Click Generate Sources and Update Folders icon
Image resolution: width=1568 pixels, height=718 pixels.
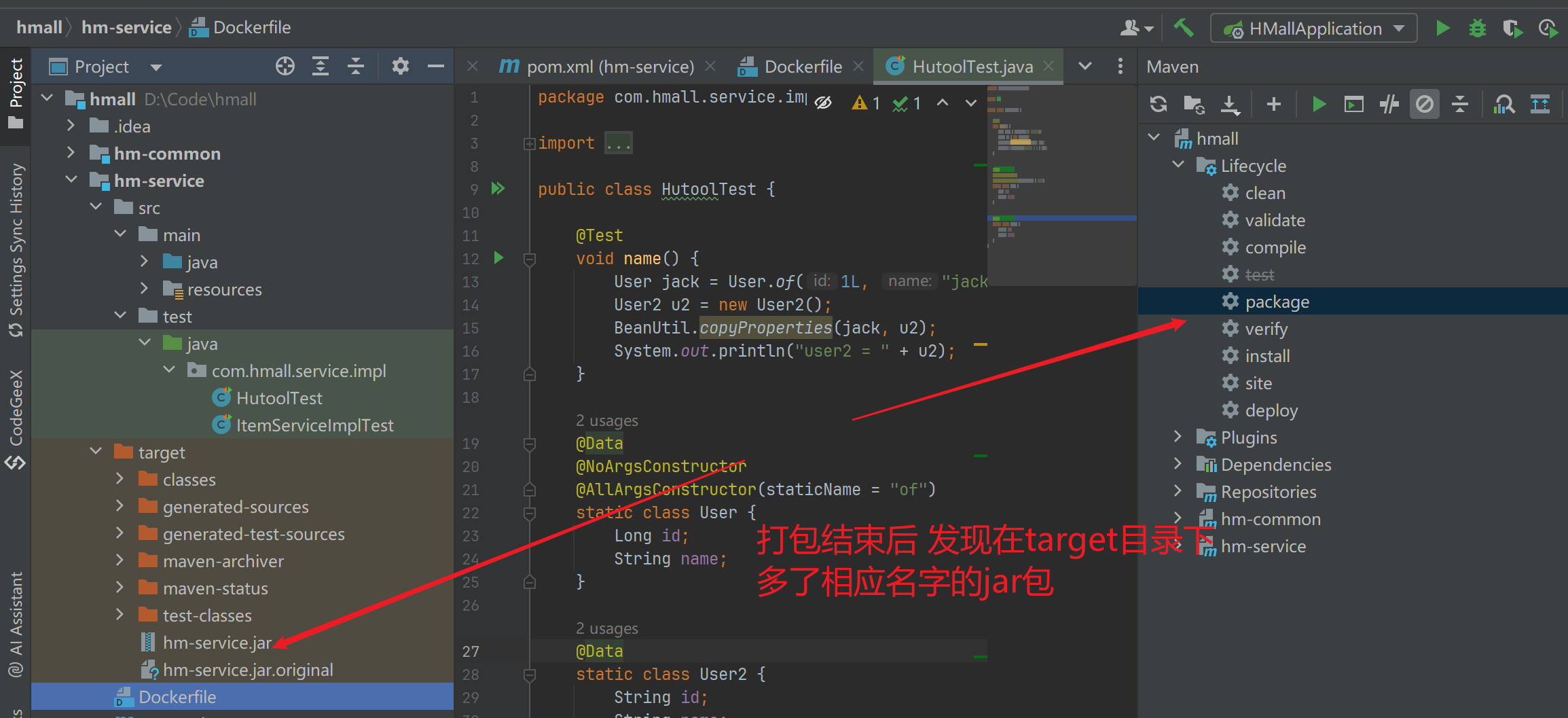pyautogui.click(x=1194, y=104)
